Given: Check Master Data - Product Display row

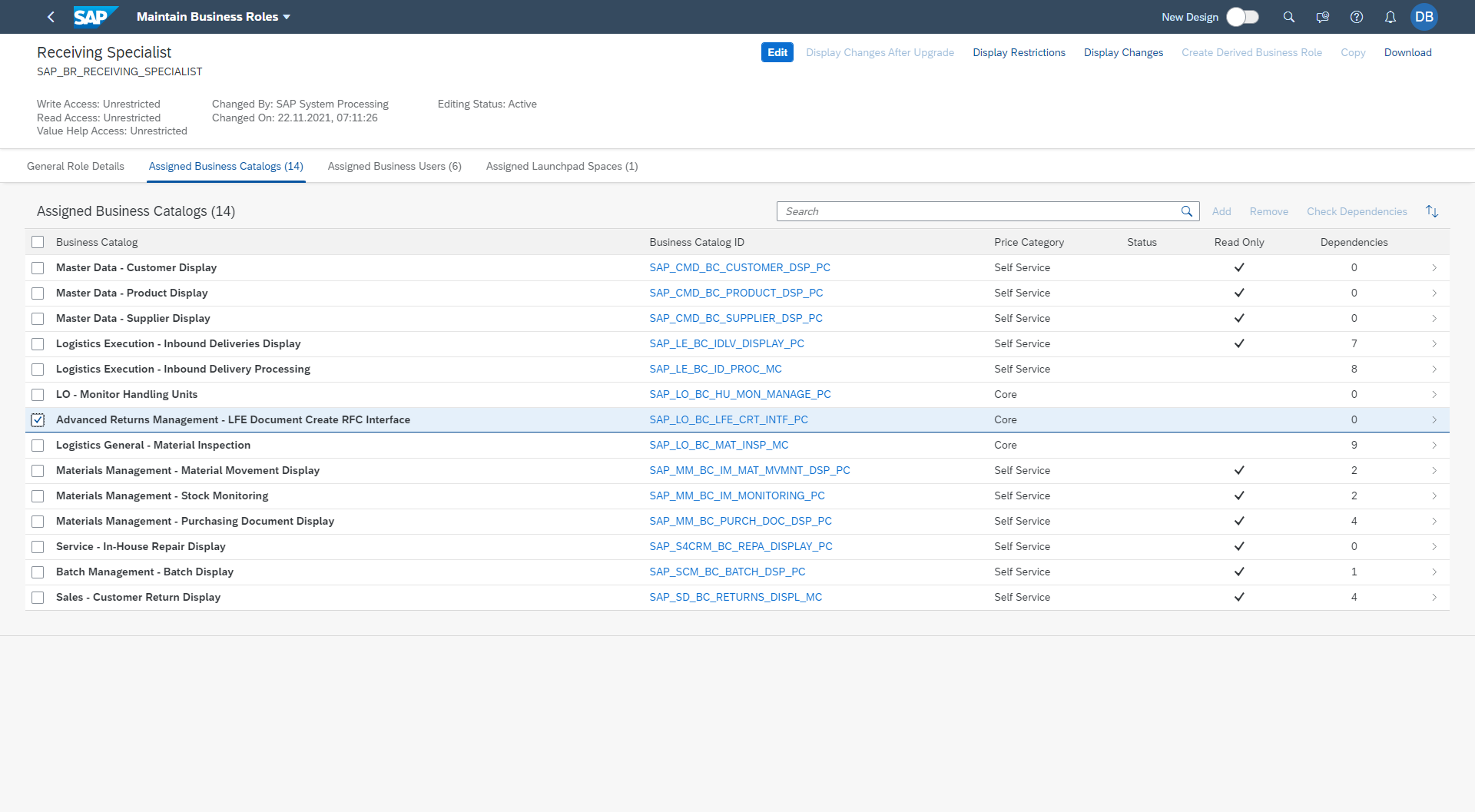Looking at the screenshot, I should pos(38,293).
